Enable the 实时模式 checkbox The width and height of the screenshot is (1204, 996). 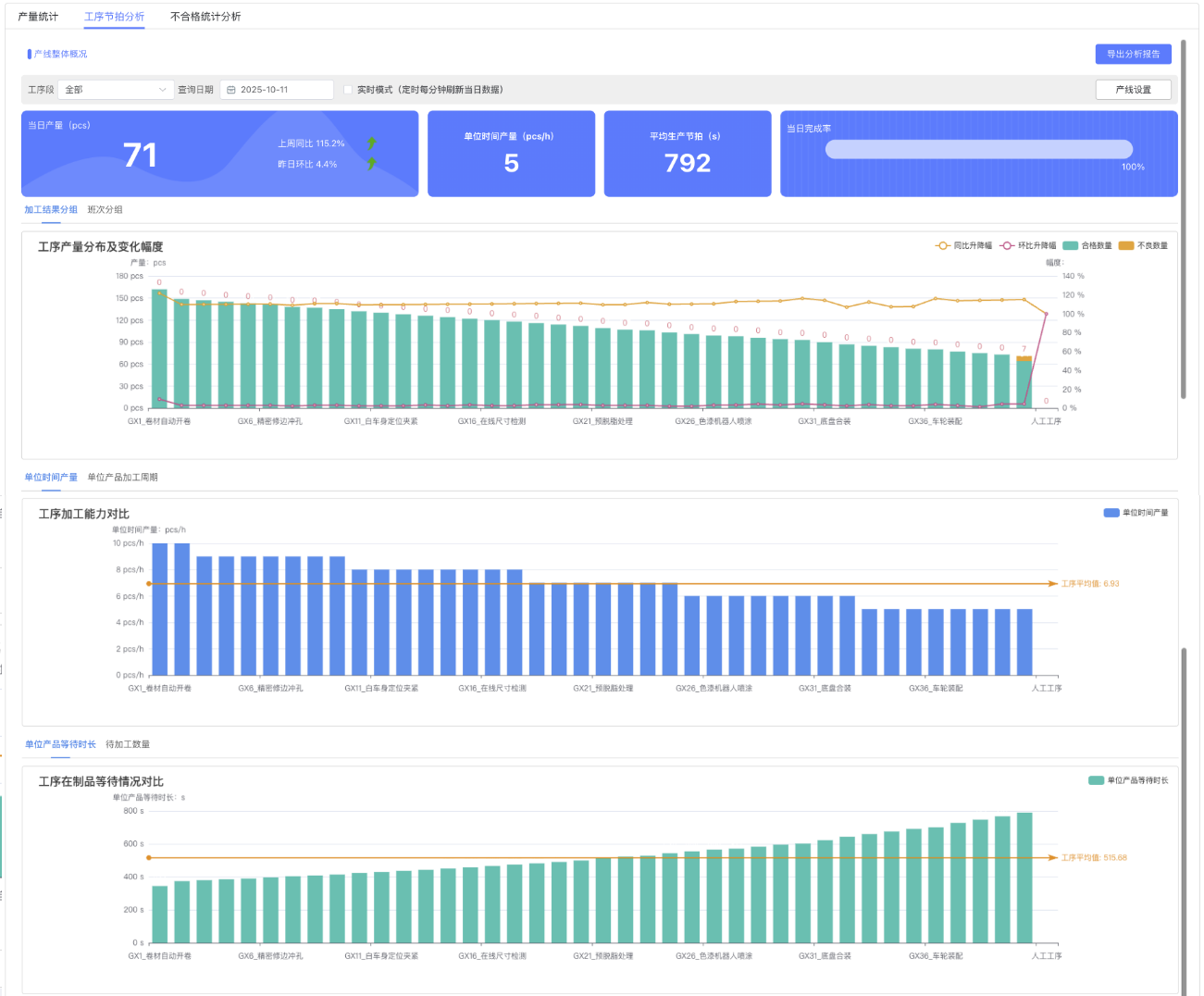click(x=348, y=90)
